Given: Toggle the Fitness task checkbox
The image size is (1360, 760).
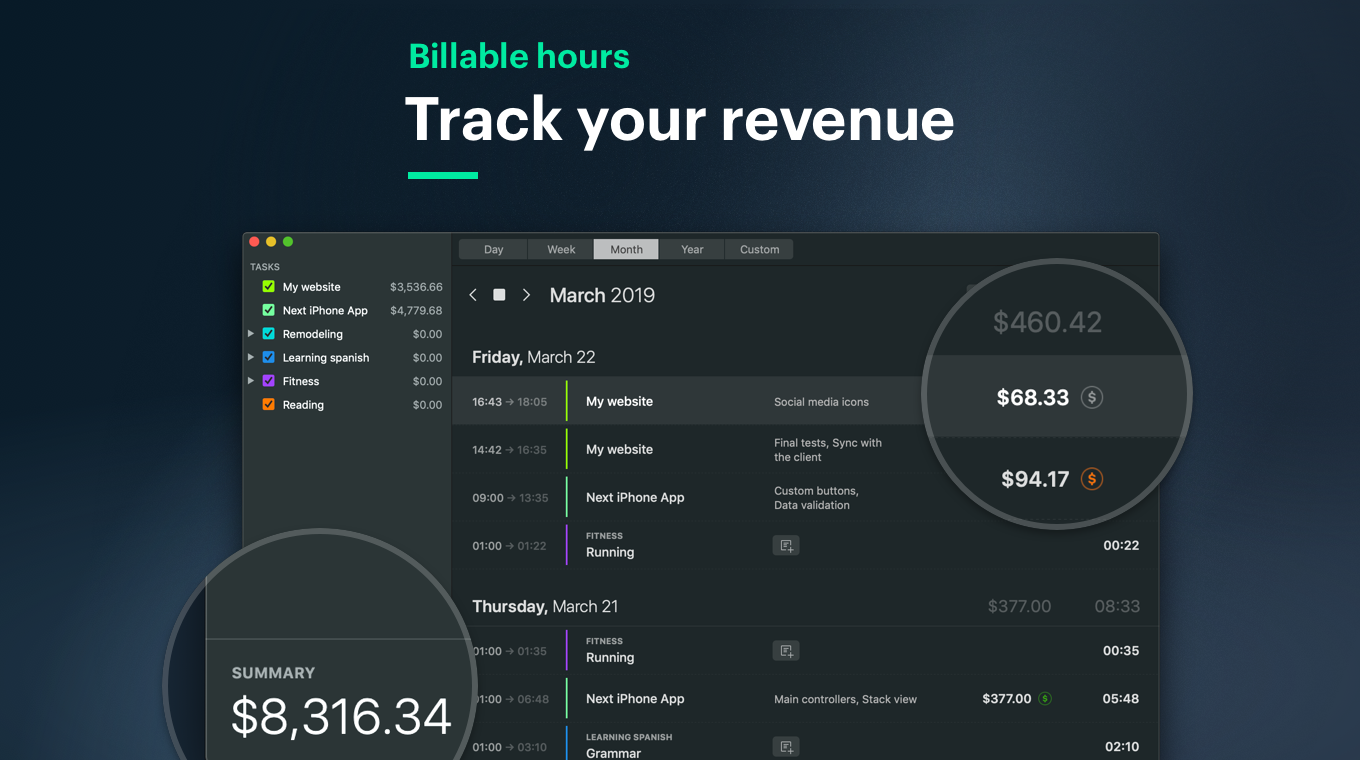Looking at the screenshot, I should pos(268,381).
